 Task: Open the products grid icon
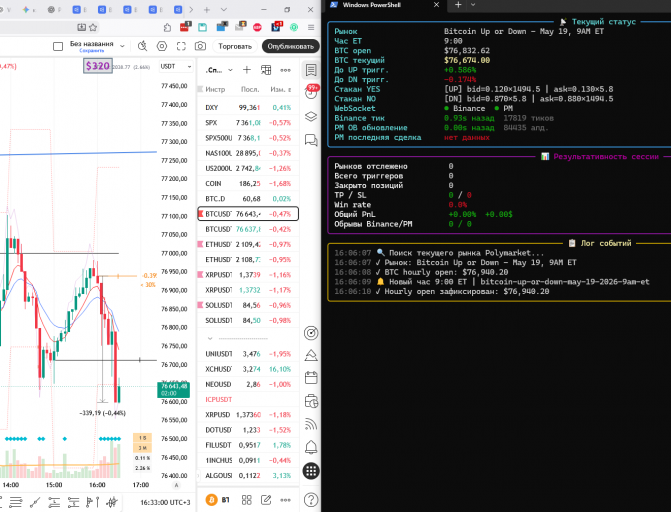click(311, 471)
